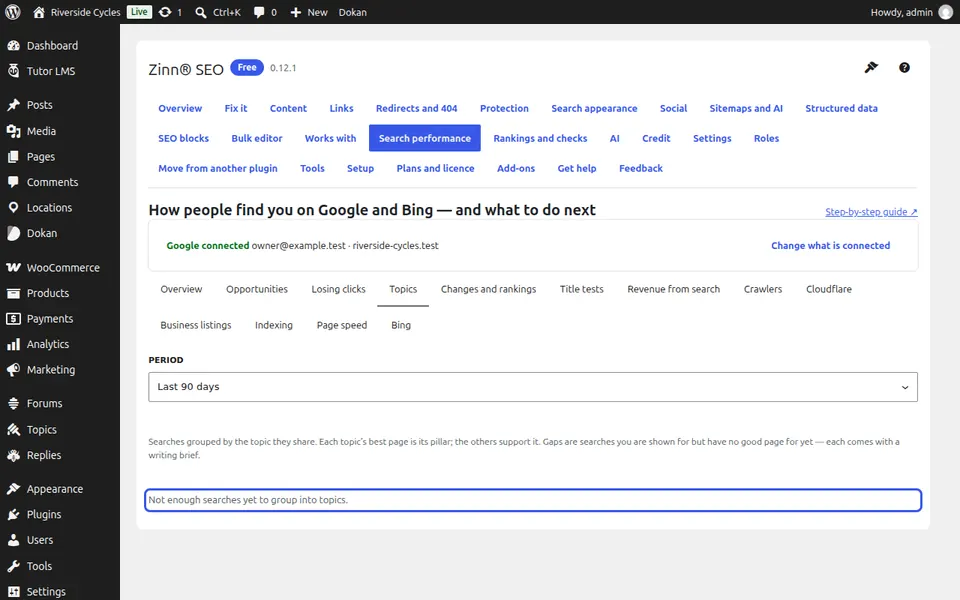Open WooCommerce from the sidebar
Viewport: 960px width, 600px height.
(x=60, y=268)
